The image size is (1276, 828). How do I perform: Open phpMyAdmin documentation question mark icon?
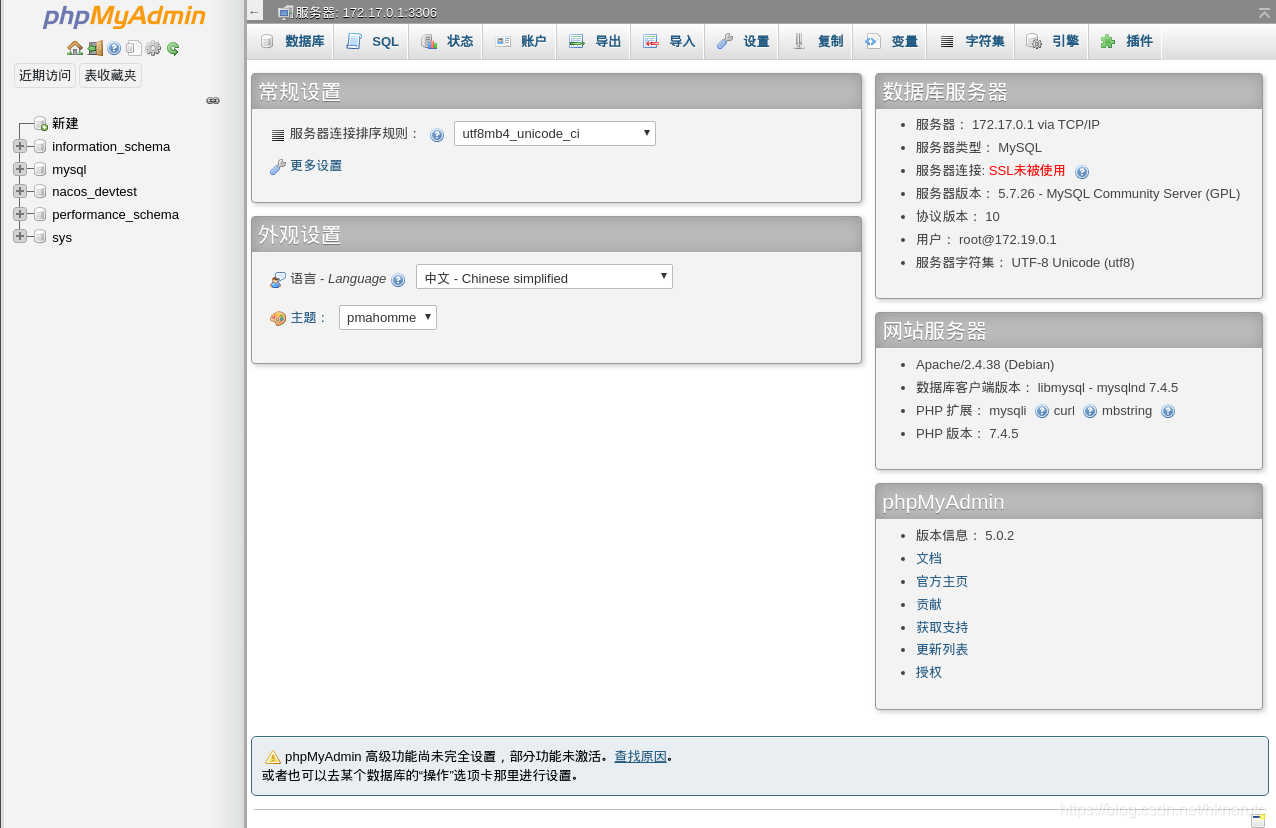[x=113, y=47]
